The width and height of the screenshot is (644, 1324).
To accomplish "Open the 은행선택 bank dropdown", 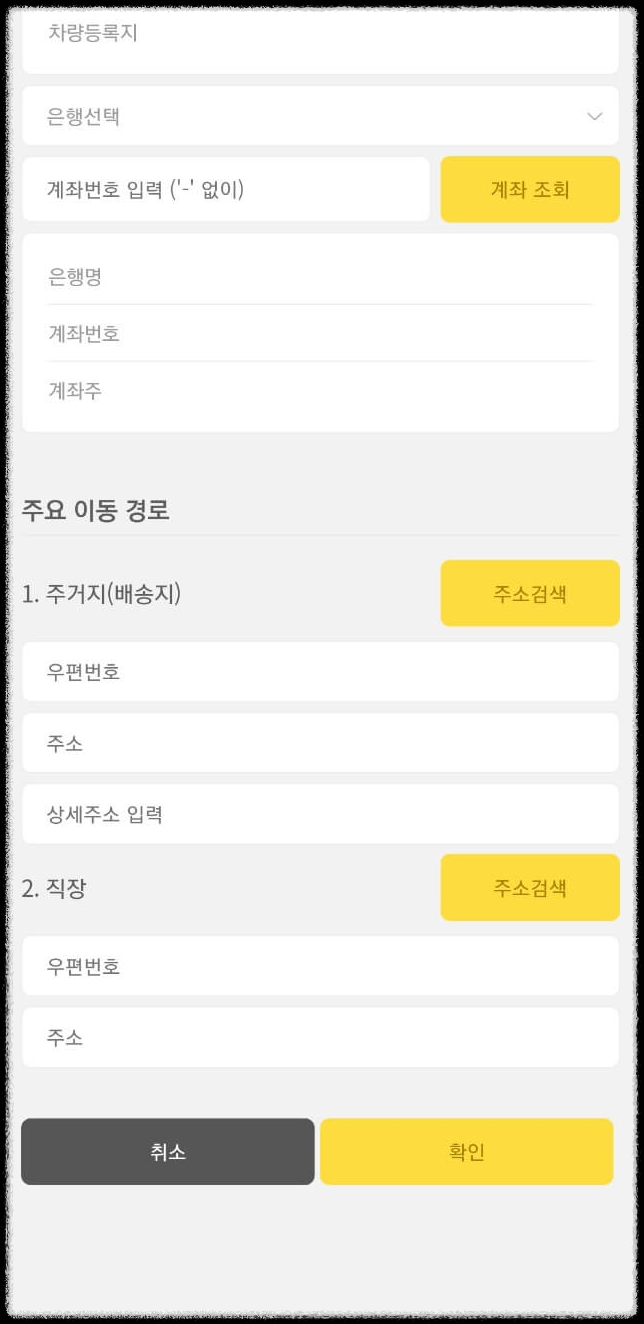I will pos(320,115).
